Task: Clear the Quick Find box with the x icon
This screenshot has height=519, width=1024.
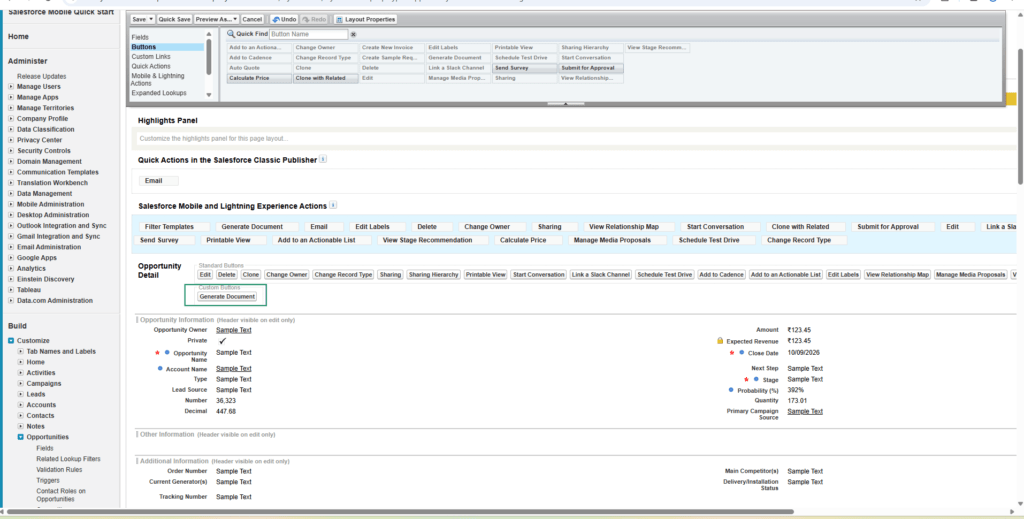Action: tap(353, 35)
